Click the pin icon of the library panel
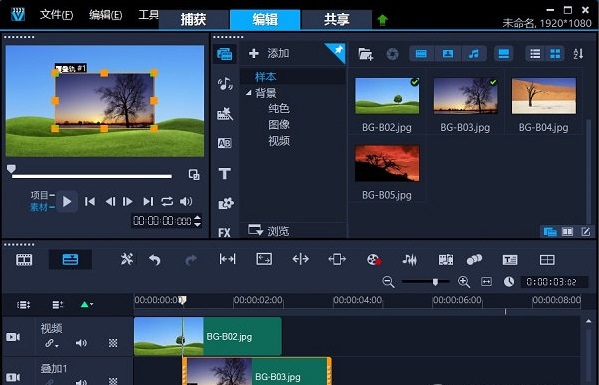This screenshot has height=385, width=599. (x=338, y=50)
